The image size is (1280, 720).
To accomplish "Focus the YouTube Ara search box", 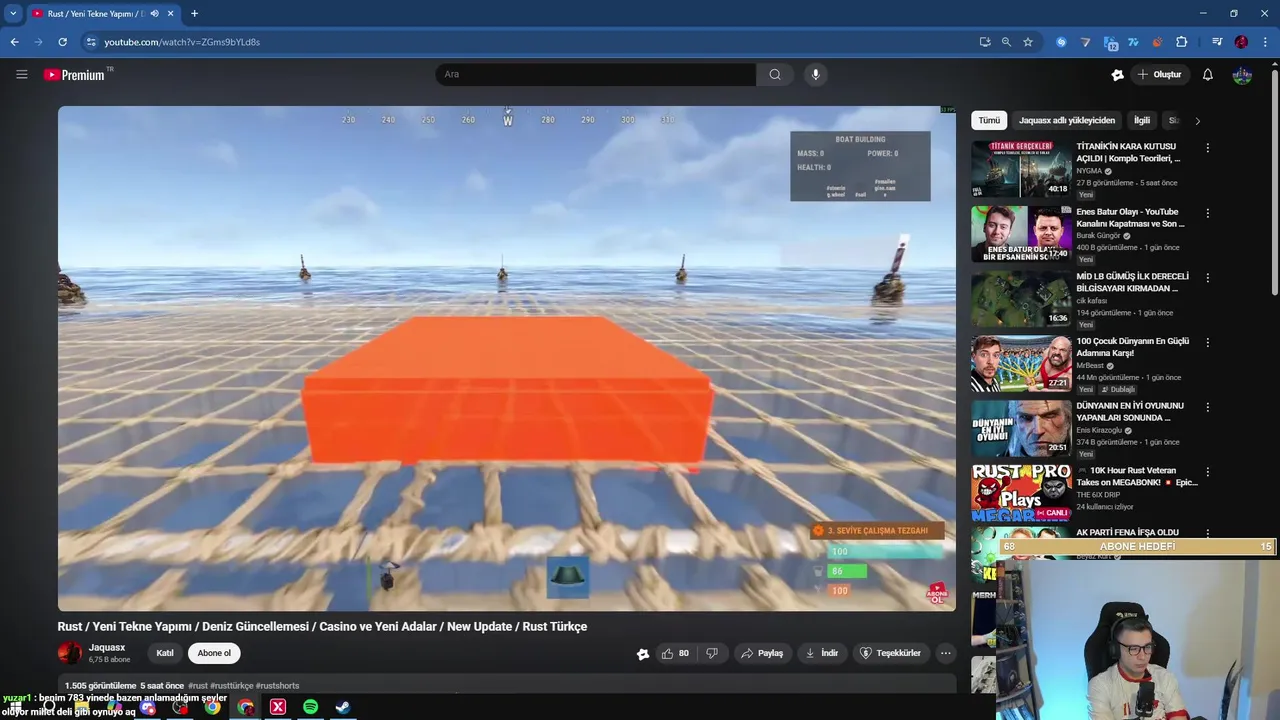I will click(x=596, y=74).
